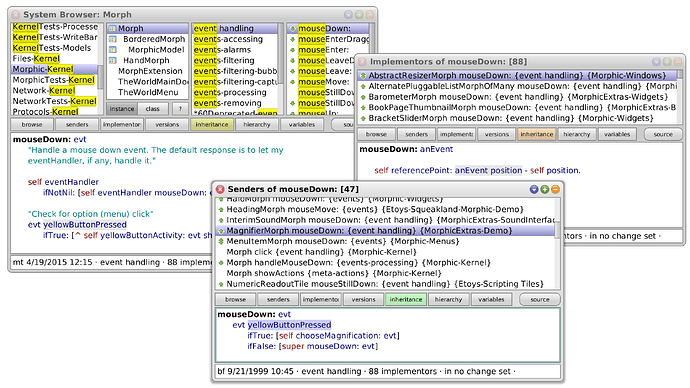This screenshot has height=388, width=690.
Task: Select Files-Kernel category
Action: (x=54, y=59)
